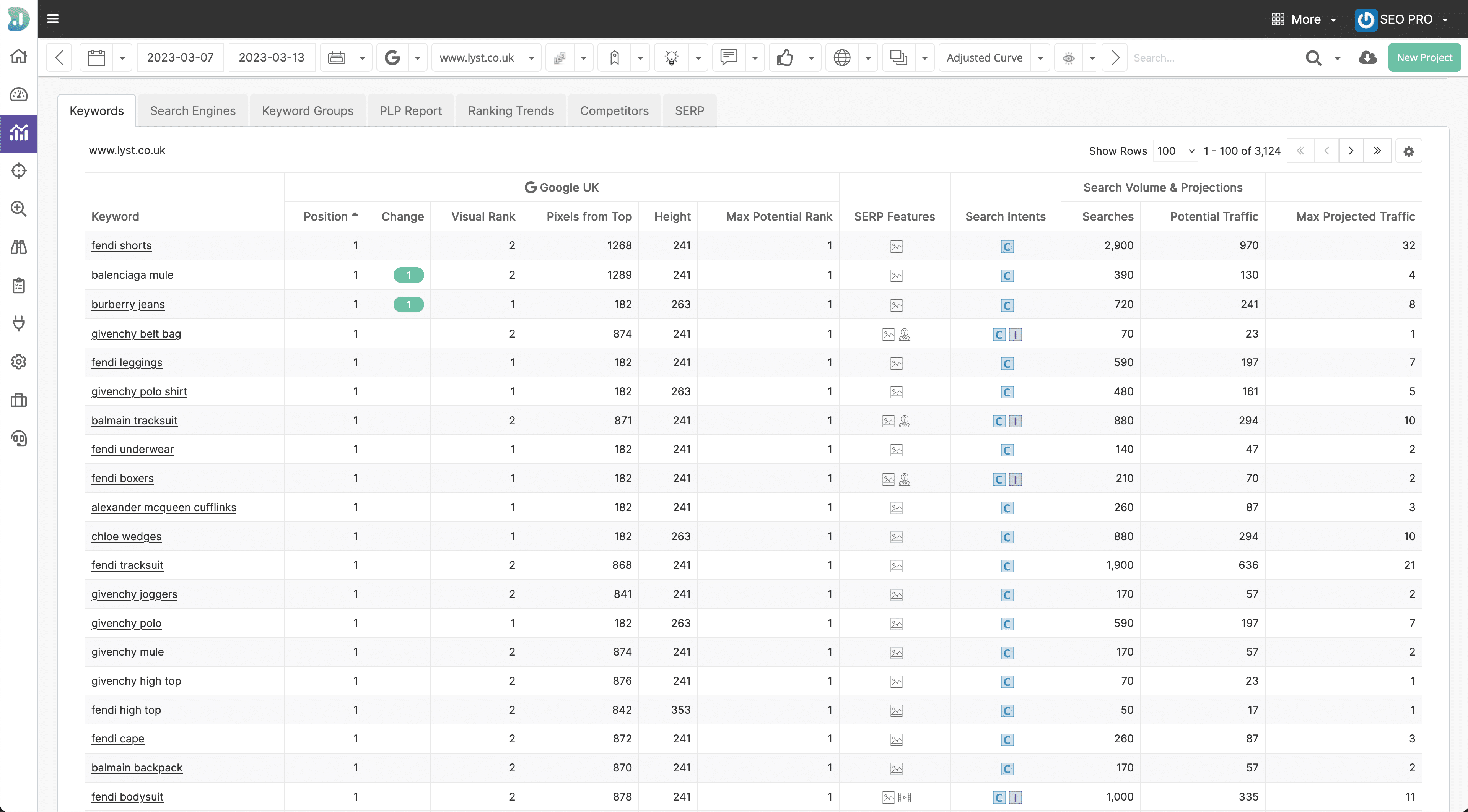1468x812 pixels.
Task: Open the SERP tab
Action: coord(690,110)
